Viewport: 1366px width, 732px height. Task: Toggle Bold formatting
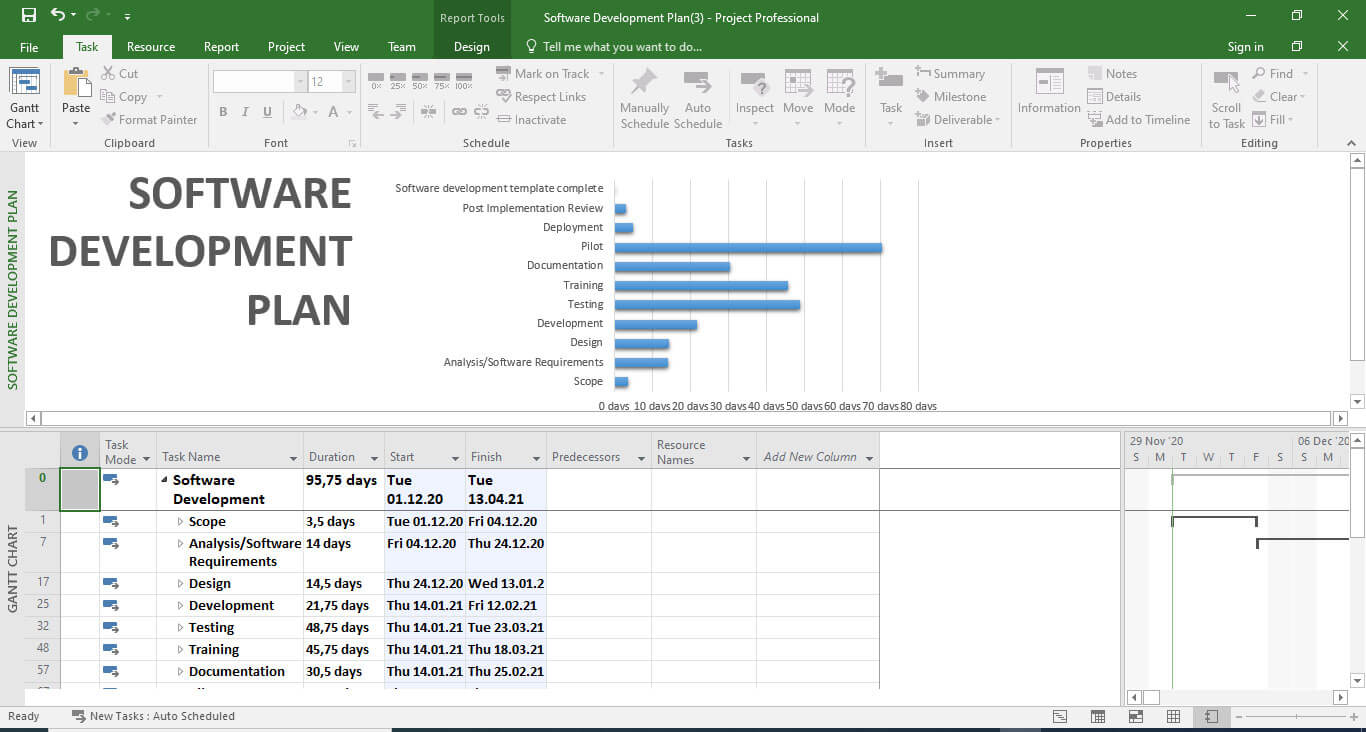click(223, 112)
